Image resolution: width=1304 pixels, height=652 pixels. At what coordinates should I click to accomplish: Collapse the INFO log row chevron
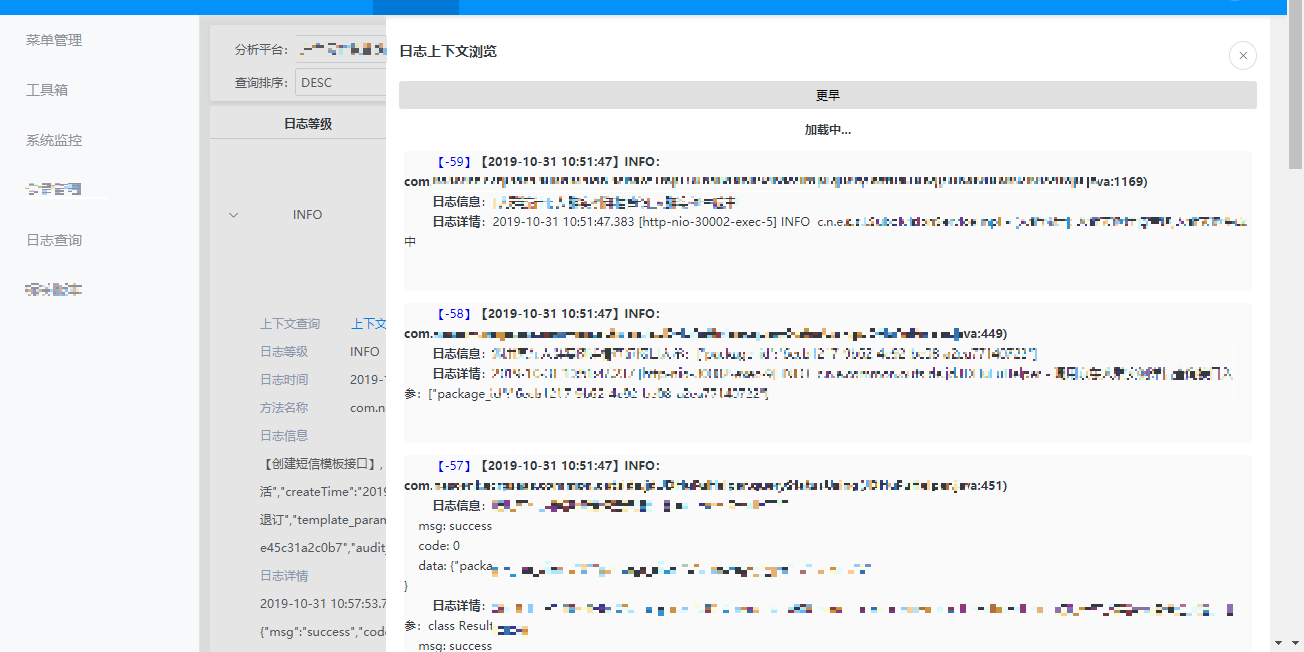click(233, 215)
